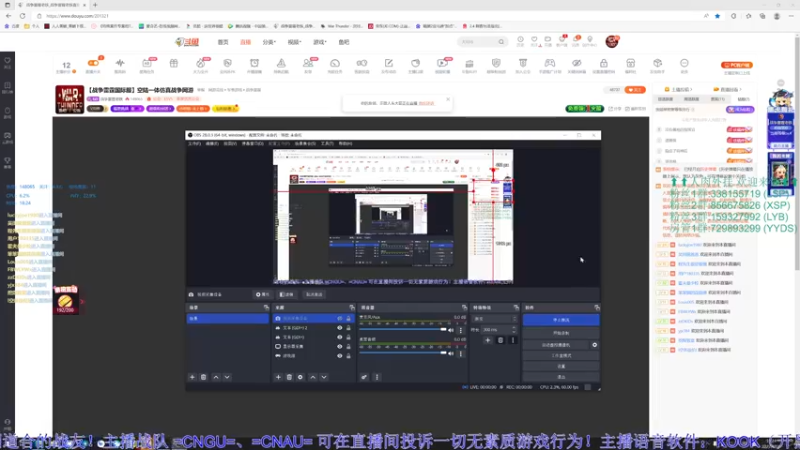Add a new source in OBS sources panel
The height and width of the screenshot is (450, 800).
[x=278, y=377]
